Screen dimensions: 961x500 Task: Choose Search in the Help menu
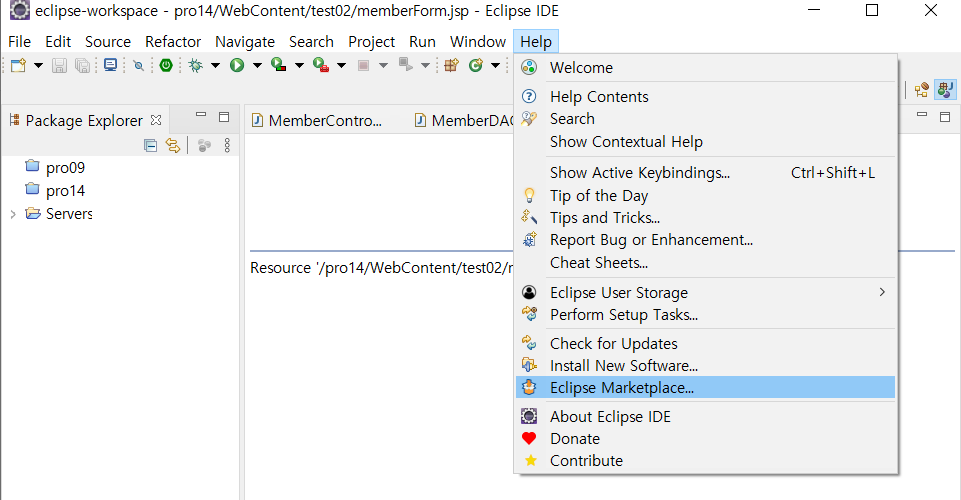coord(705,119)
